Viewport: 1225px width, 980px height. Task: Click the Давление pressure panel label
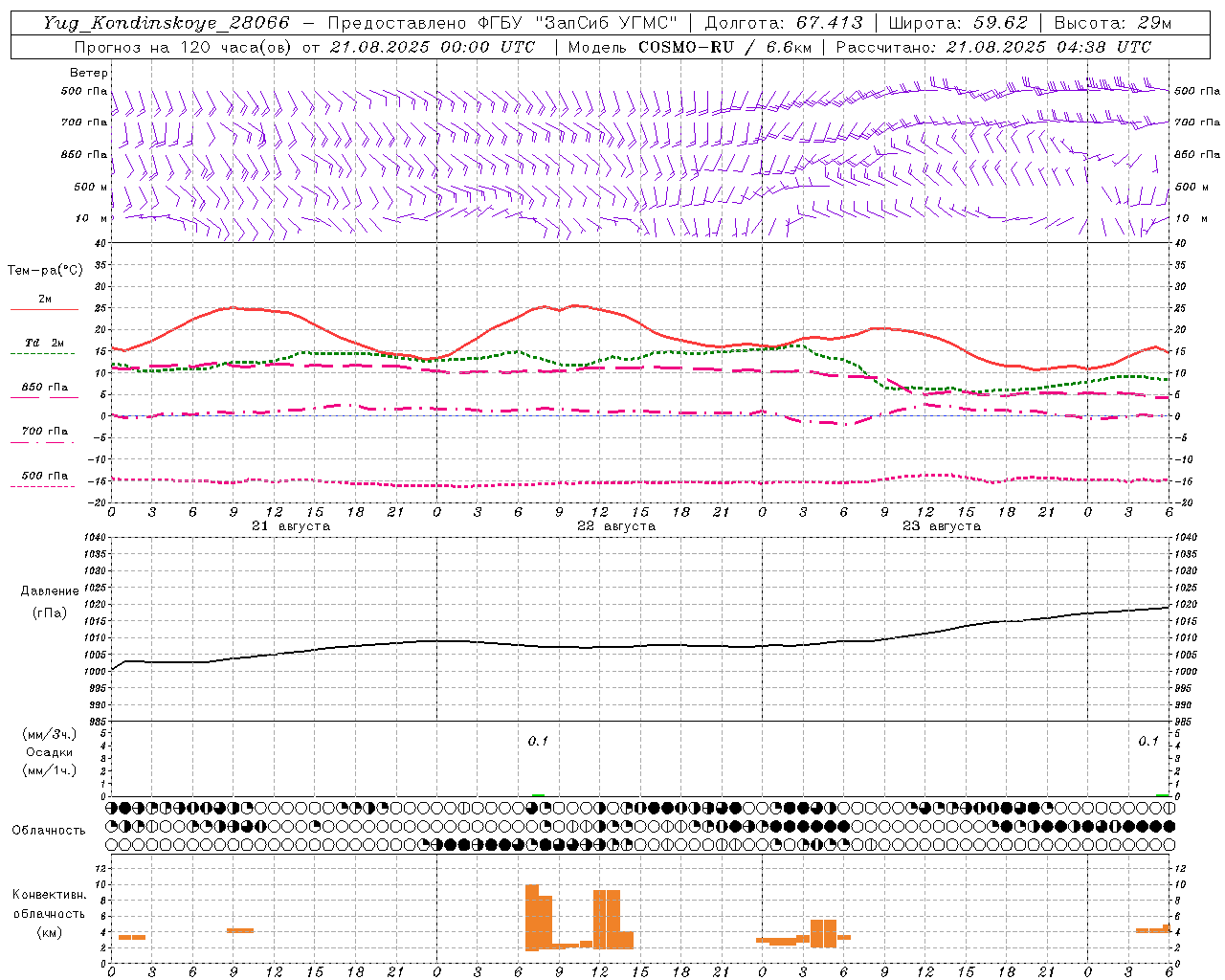point(50,591)
